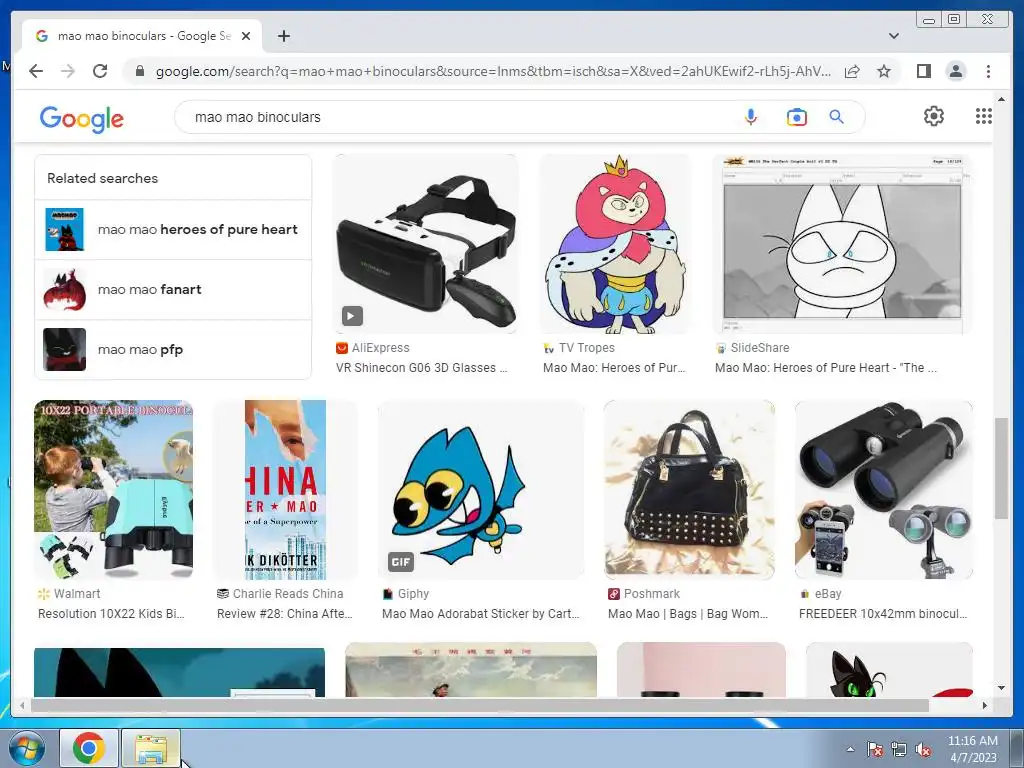Open FREEDEER 10x42mm binocul... title link

coord(883,614)
